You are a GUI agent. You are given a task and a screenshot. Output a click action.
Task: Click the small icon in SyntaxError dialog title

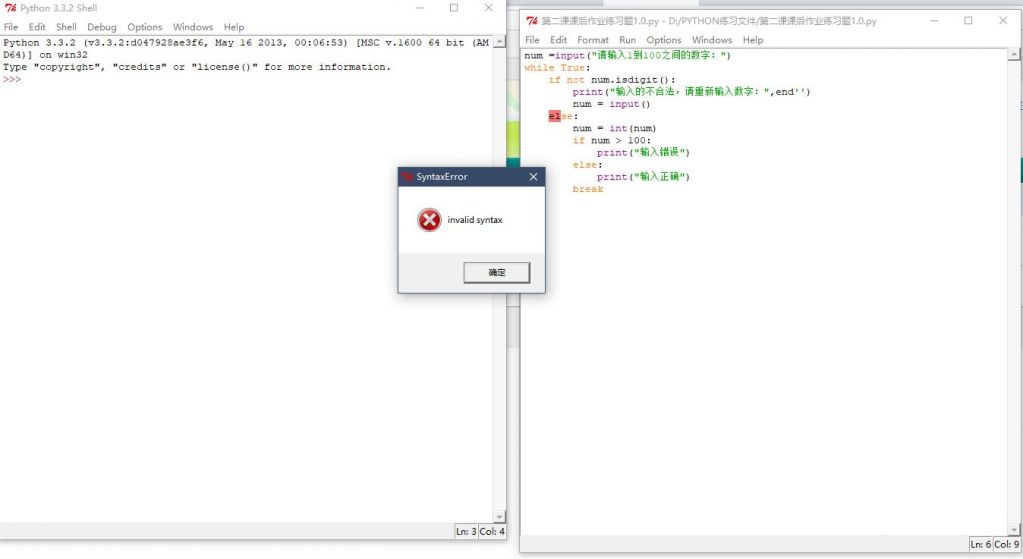tap(407, 177)
